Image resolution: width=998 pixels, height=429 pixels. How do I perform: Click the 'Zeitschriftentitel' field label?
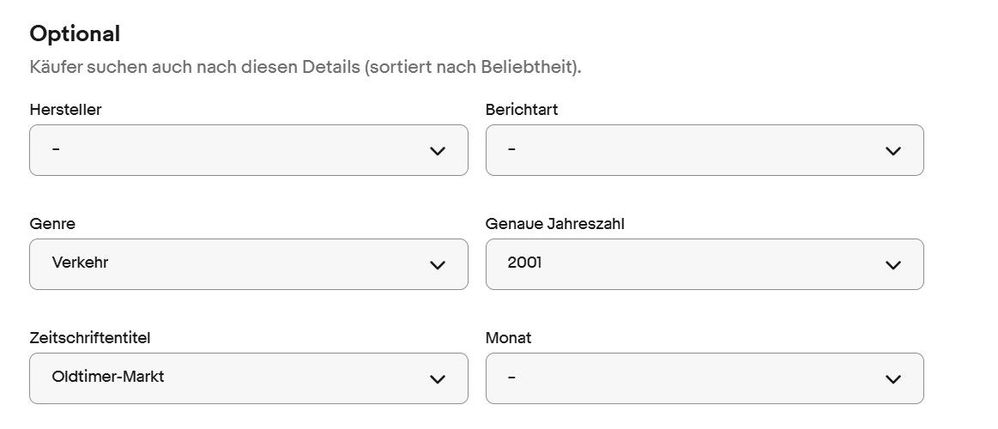click(x=90, y=337)
